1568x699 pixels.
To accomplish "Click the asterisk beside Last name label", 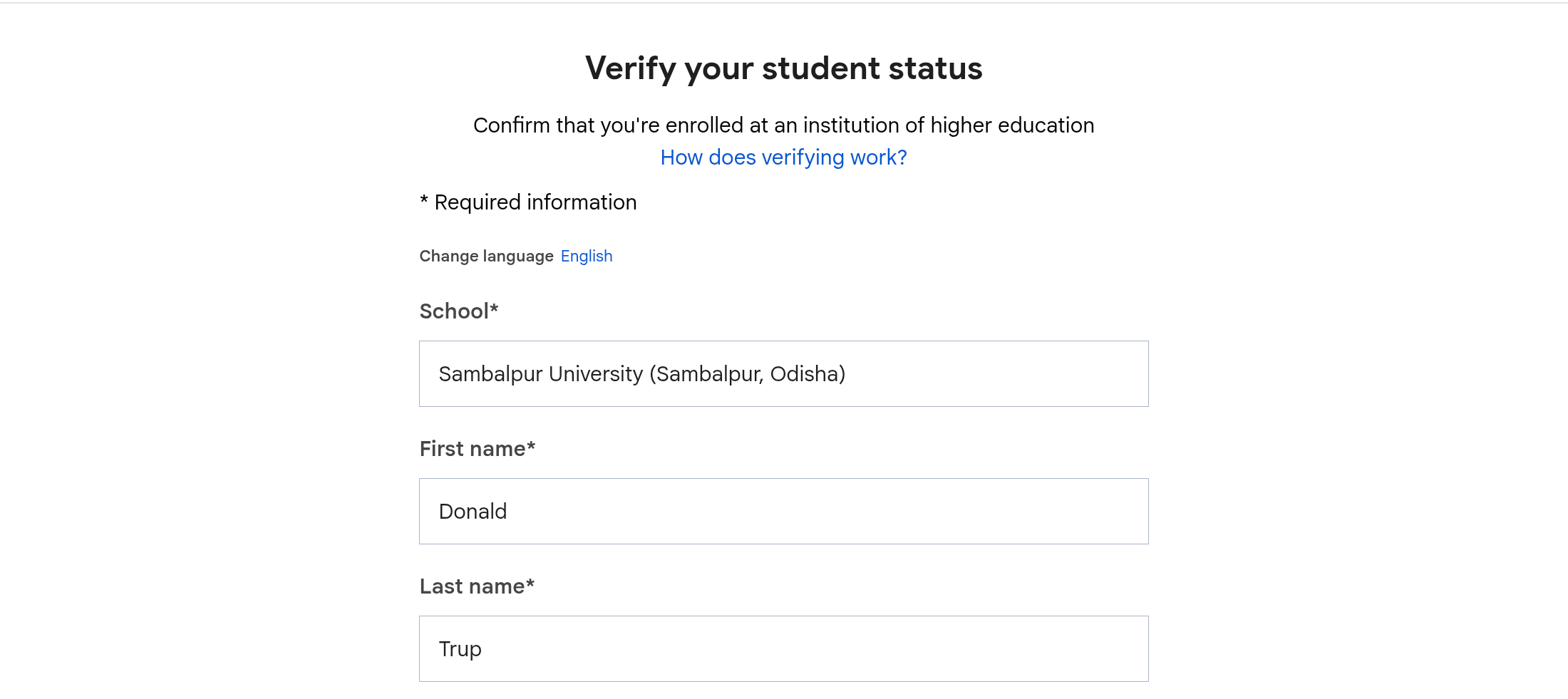I will click(x=530, y=584).
